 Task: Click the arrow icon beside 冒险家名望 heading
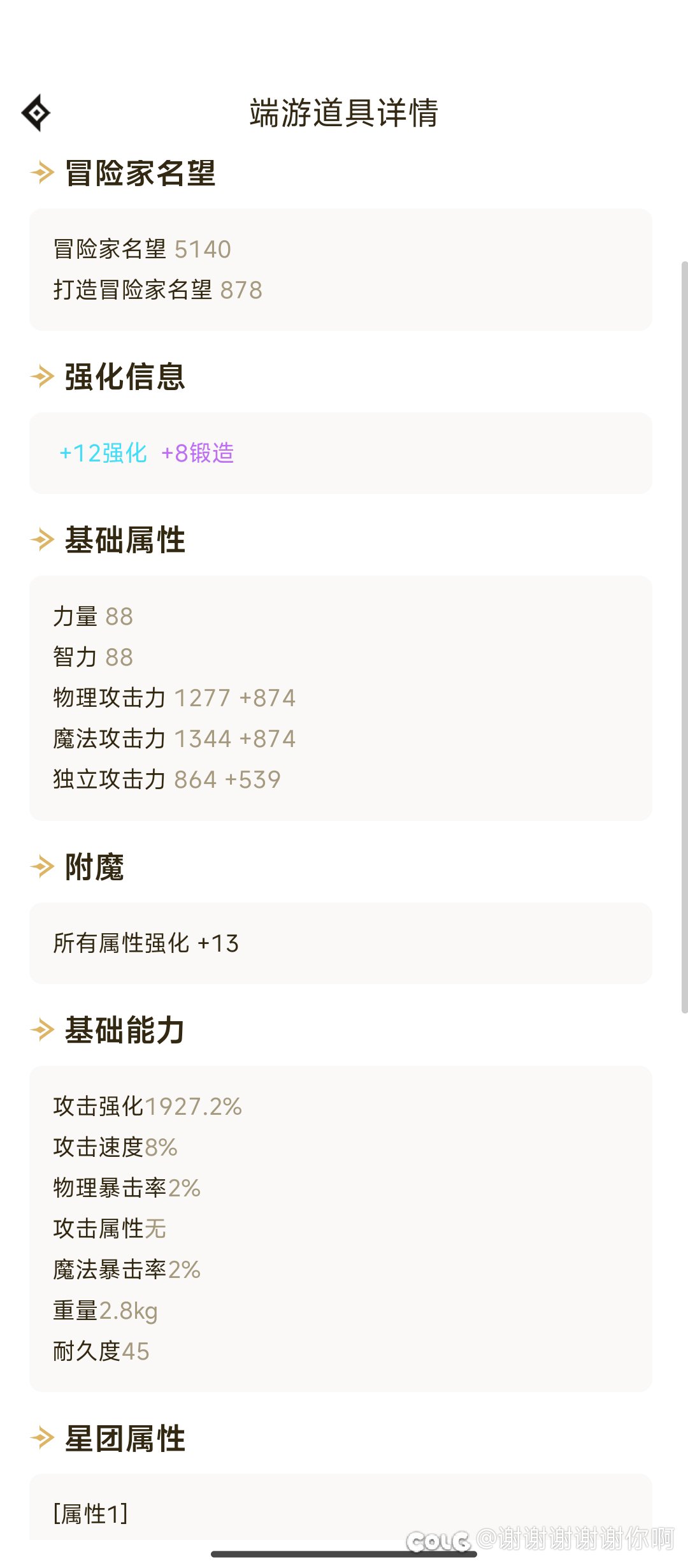tap(42, 173)
